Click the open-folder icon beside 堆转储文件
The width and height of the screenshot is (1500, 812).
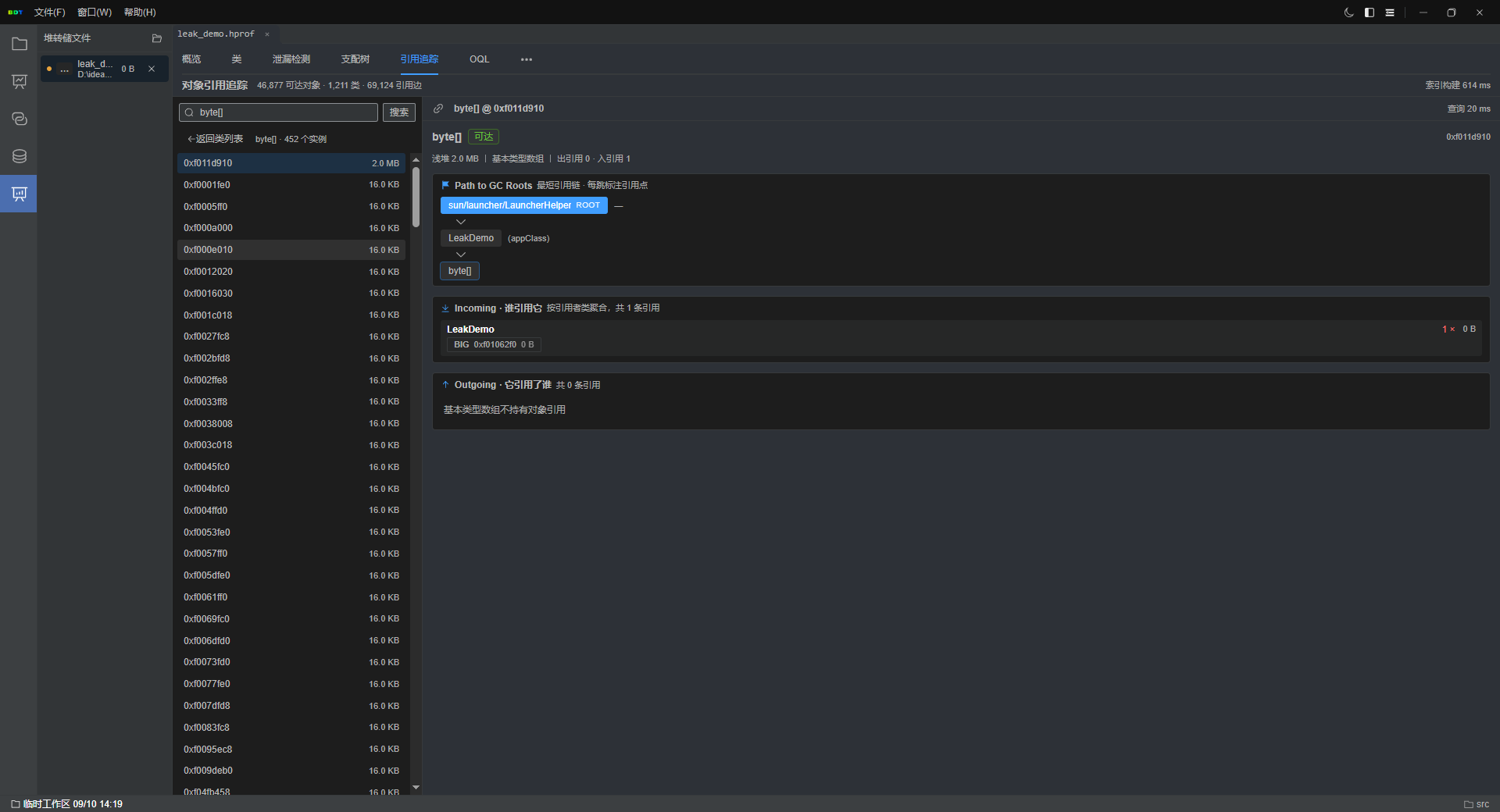(x=156, y=38)
